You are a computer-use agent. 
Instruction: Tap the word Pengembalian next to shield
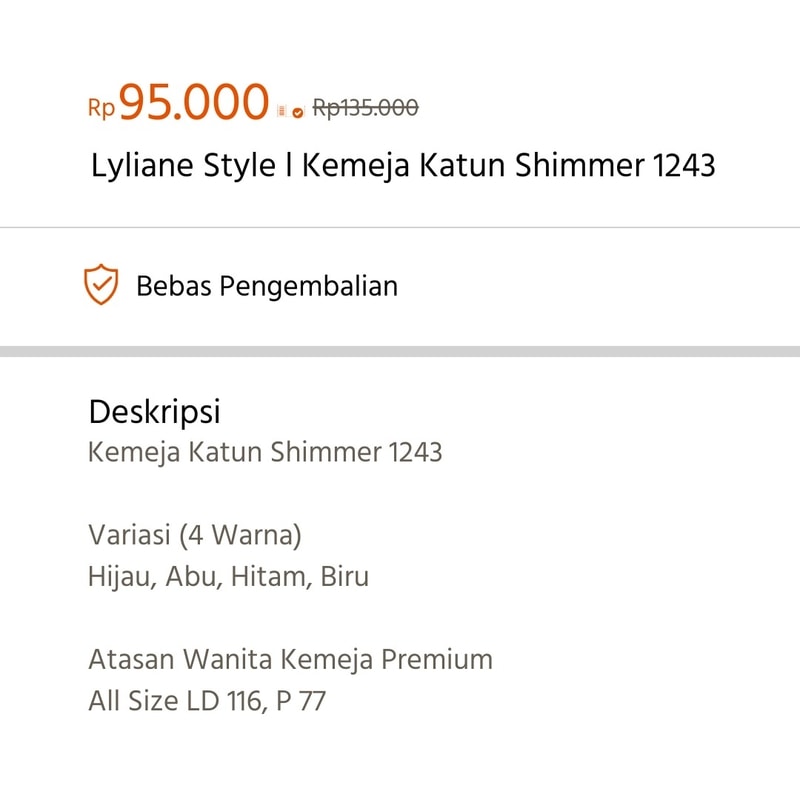pyautogui.click(x=309, y=286)
